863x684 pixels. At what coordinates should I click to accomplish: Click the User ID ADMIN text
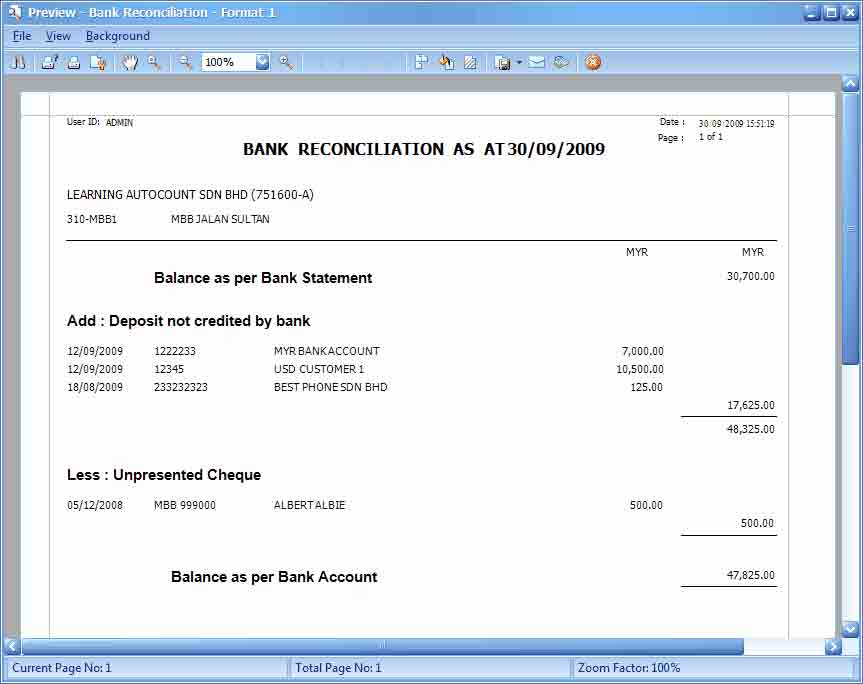100,122
